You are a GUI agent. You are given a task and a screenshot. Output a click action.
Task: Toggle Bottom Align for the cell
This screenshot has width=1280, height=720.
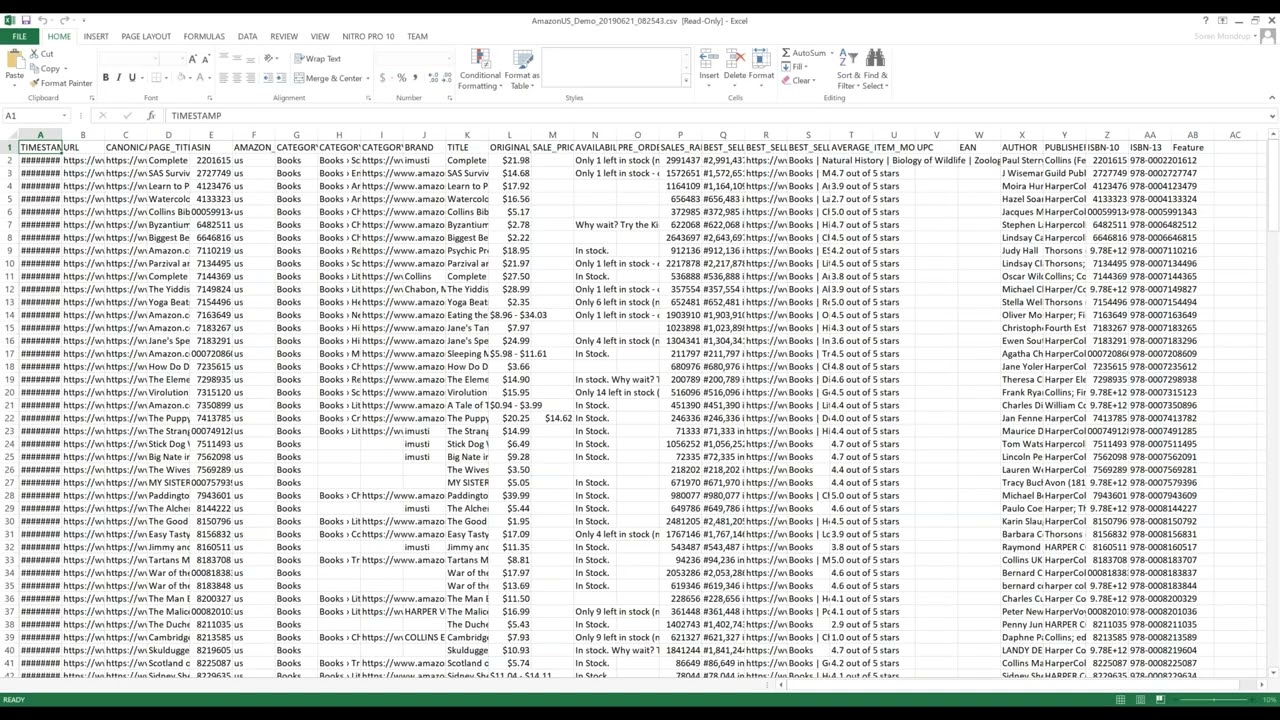(x=251, y=59)
